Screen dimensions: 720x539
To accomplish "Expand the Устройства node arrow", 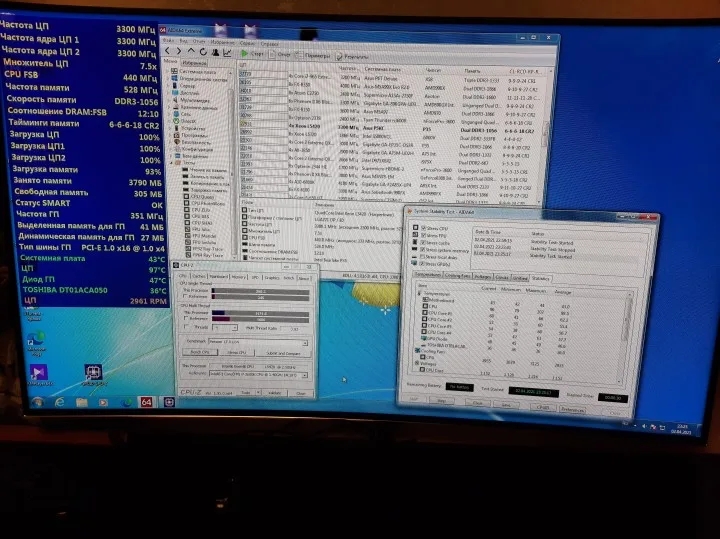I will point(170,128).
